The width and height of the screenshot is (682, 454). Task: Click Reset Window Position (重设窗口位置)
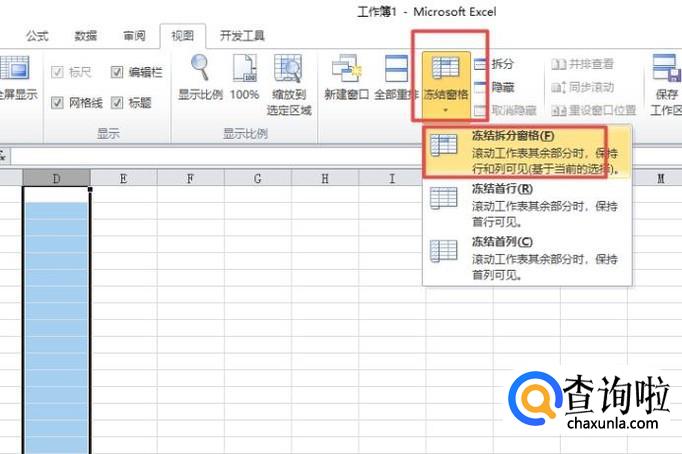point(594,110)
